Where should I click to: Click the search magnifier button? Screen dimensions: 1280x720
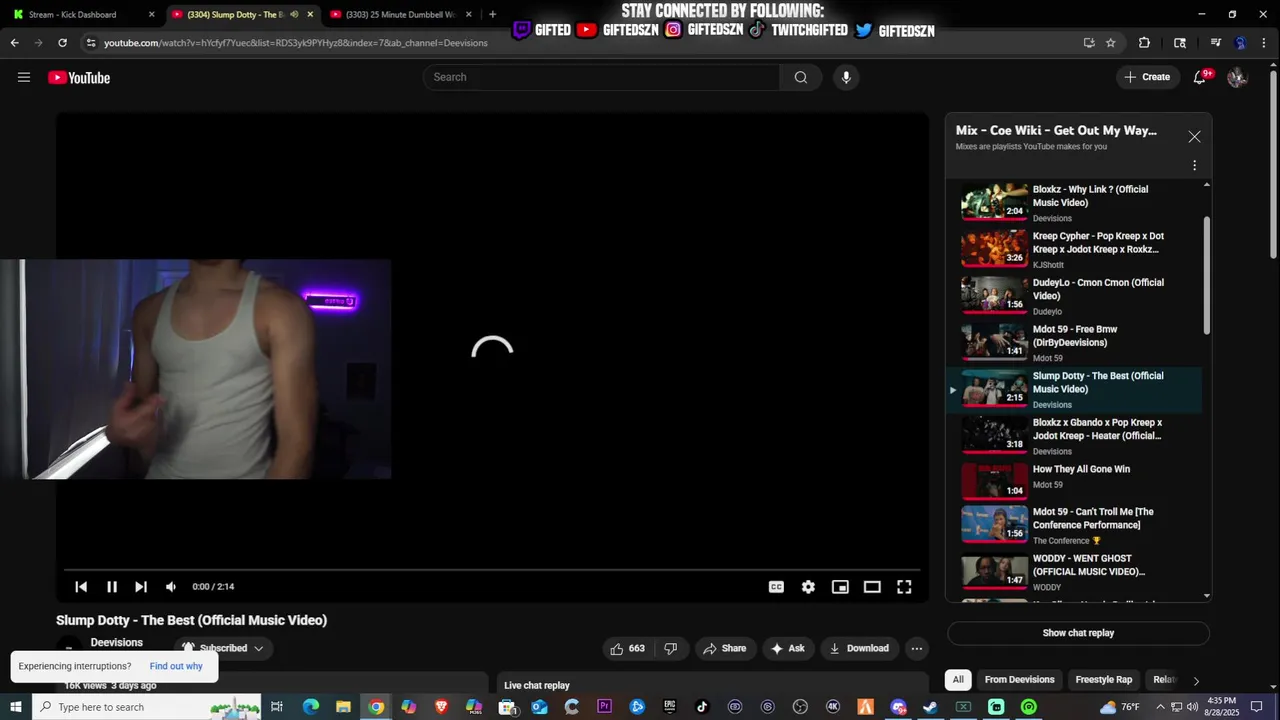coord(801,77)
